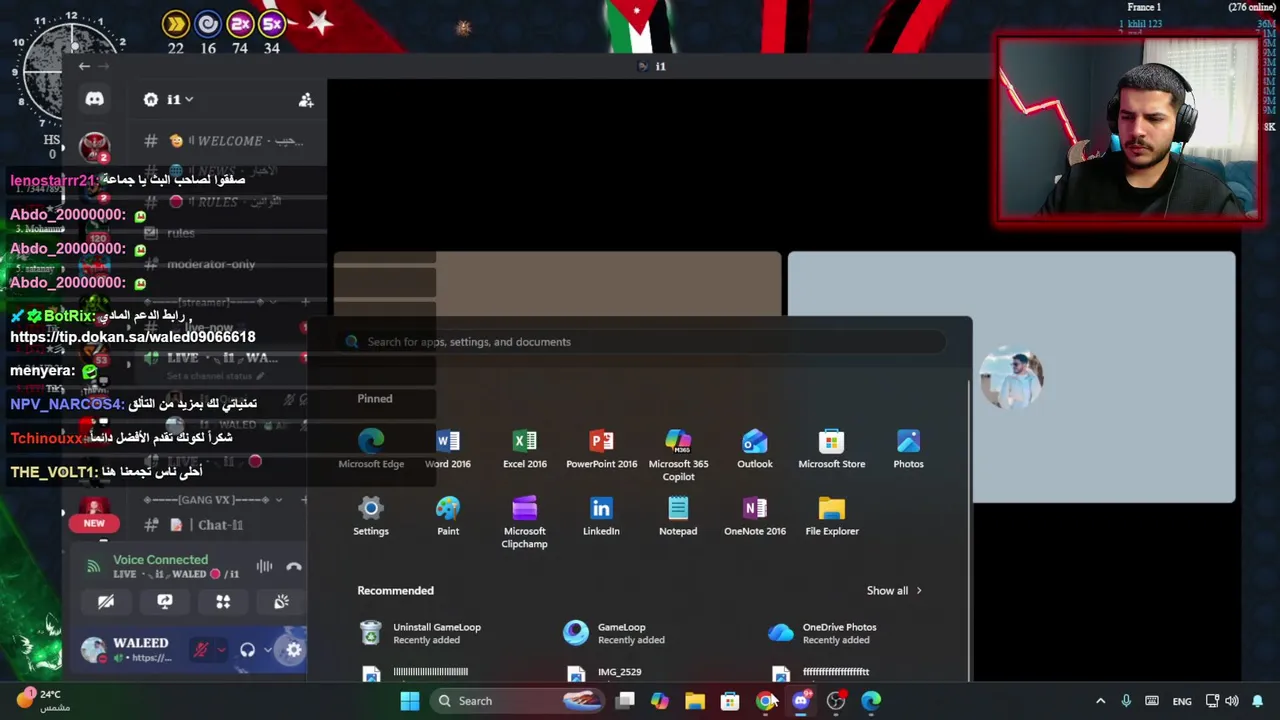The height and width of the screenshot is (720, 1280).
Task: Launch Word 2016 from Start menu
Action: 448,449
